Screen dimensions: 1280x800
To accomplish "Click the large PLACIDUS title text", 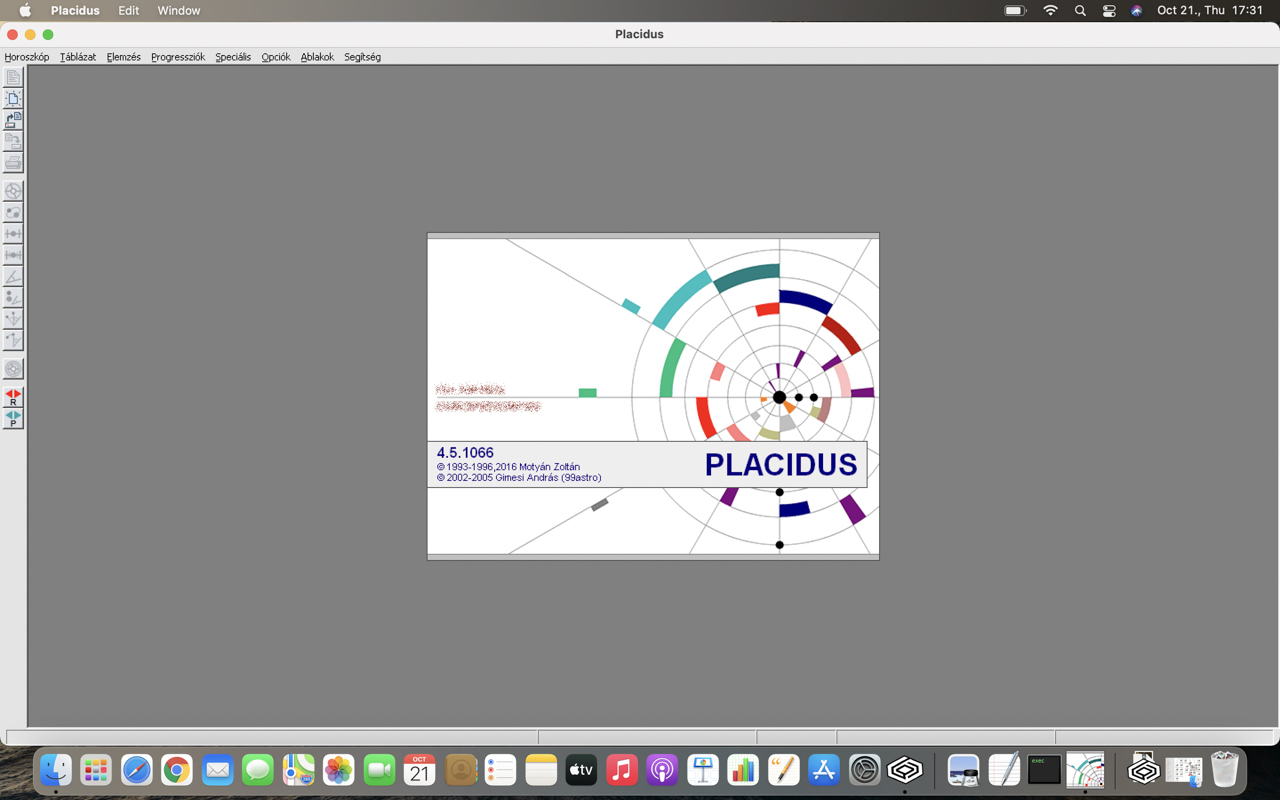I will tap(781, 465).
